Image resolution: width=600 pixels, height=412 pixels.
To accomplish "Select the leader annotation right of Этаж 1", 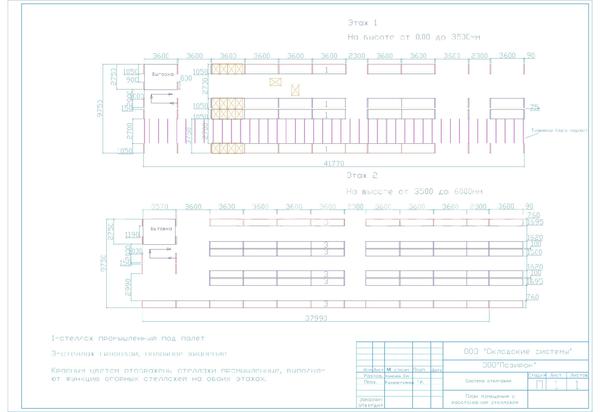I will click(x=561, y=130).
